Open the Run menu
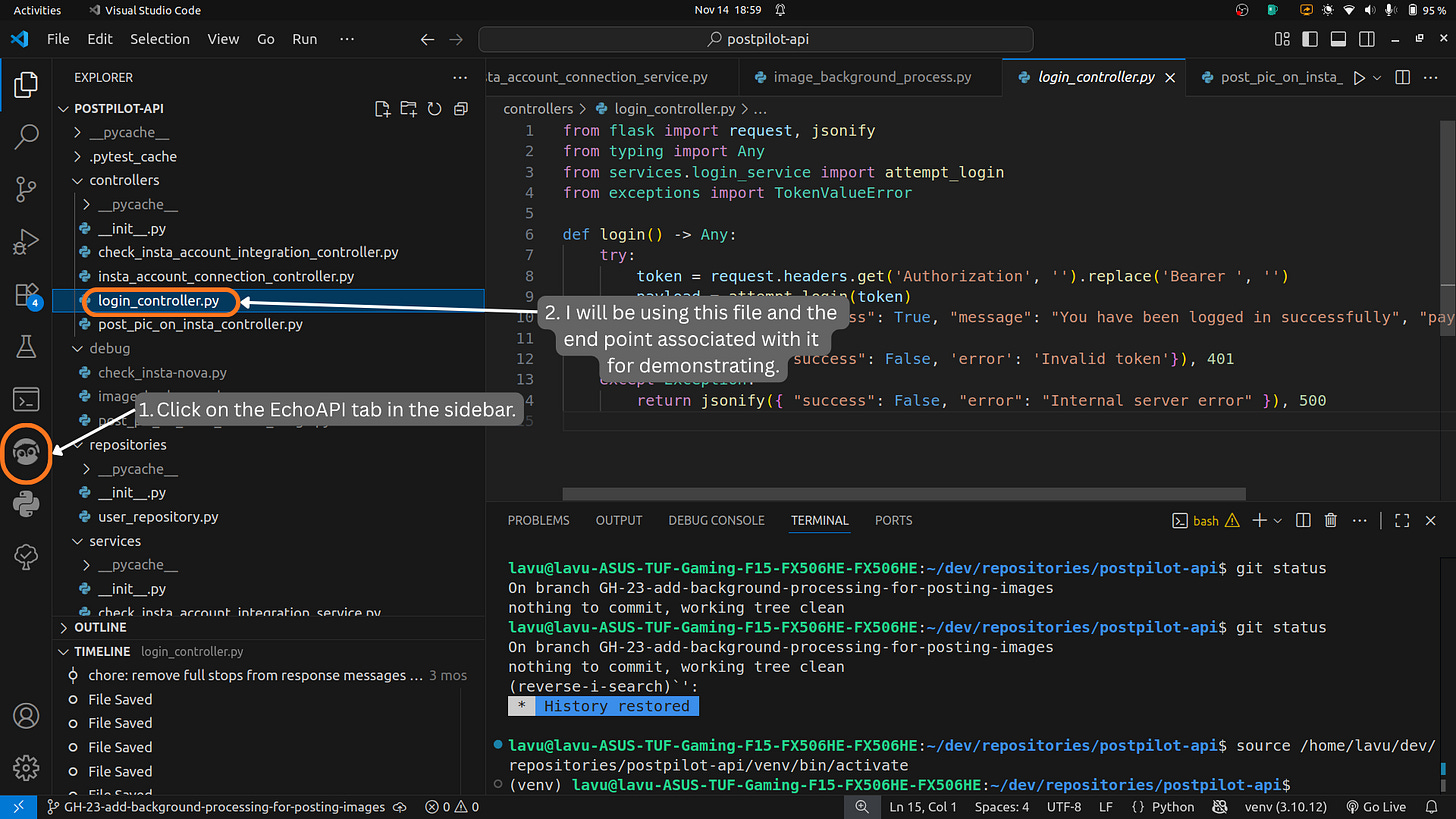1456x819 pixels. pos(305,39)
